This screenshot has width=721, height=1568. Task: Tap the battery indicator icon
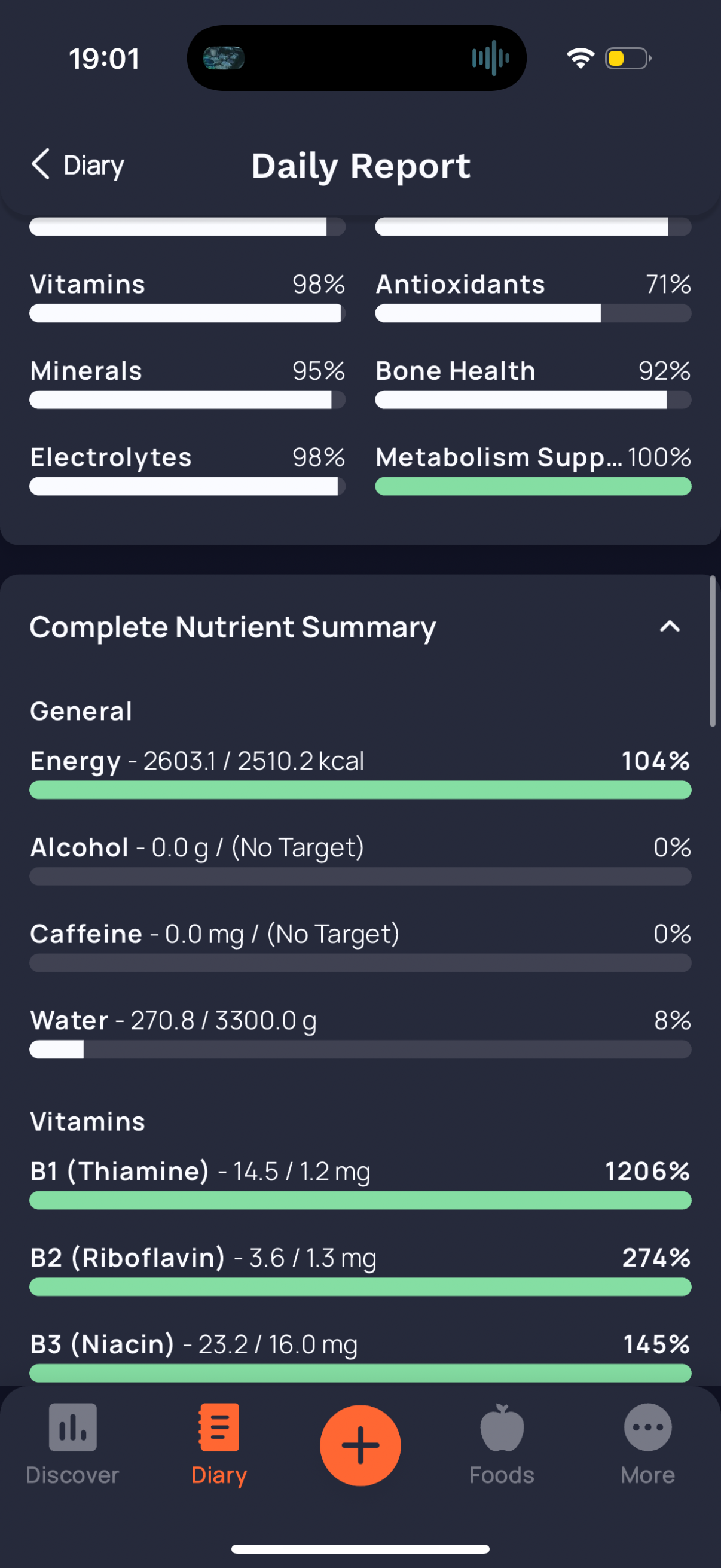(x=628, y=59)
